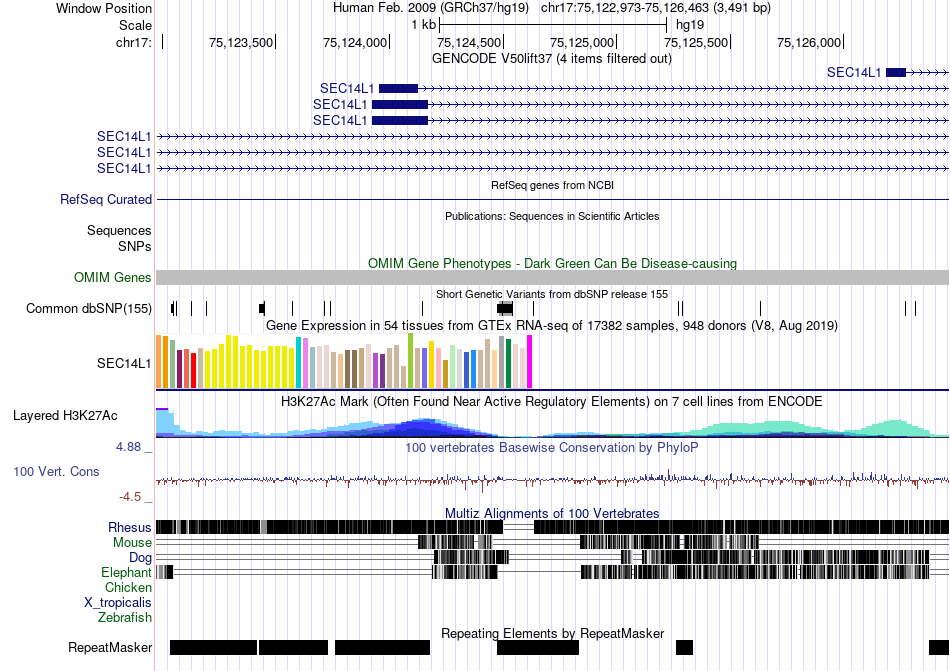Click the Human Feb. 2009 (GRCh37/hg19) assembly label

pyautogui.click(x=431, y=8)
